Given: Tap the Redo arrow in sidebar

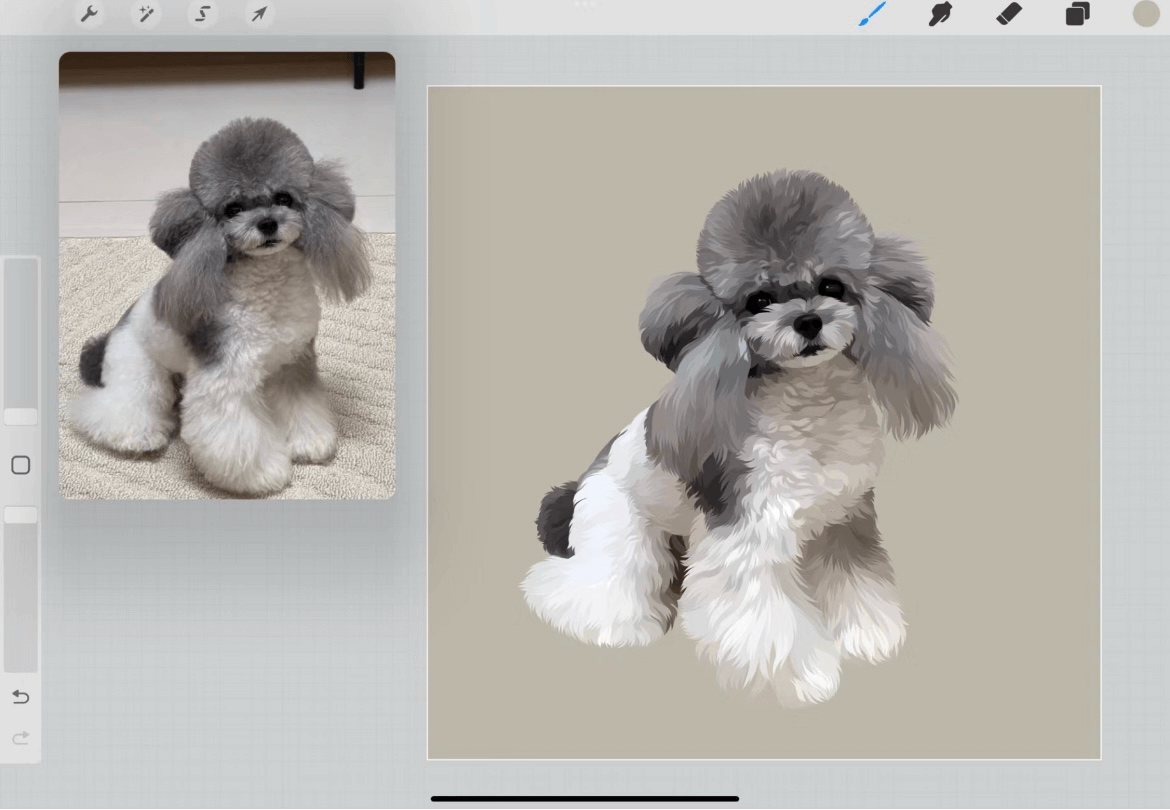Looking at the screenshot, I should pyautogui.click(x=20, y=738).
